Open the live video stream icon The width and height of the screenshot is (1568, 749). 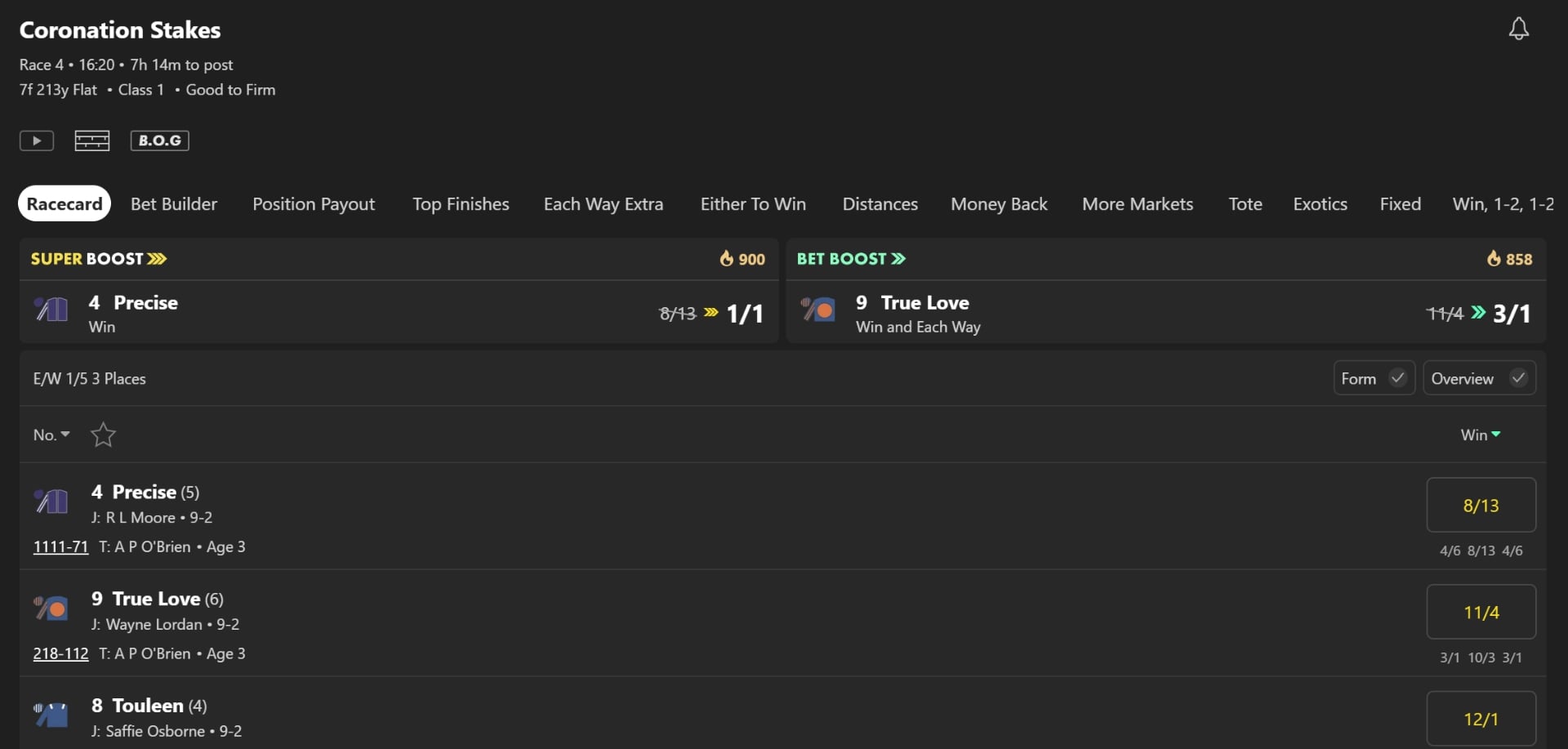click(37, 140)
